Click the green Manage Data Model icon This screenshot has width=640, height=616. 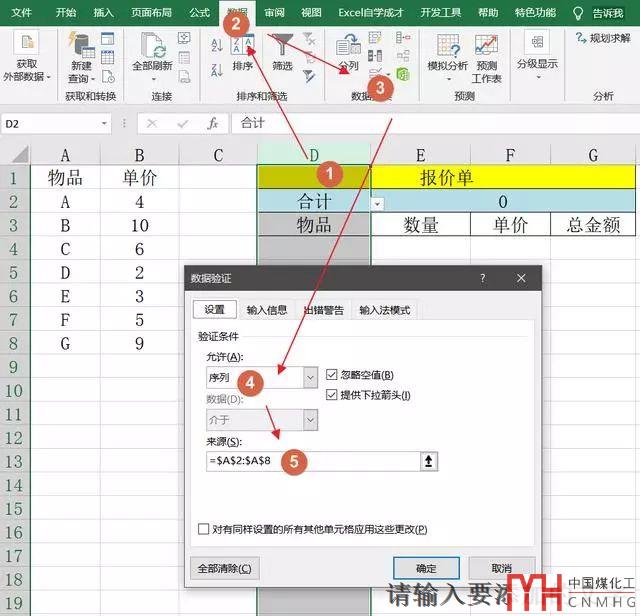403,74
